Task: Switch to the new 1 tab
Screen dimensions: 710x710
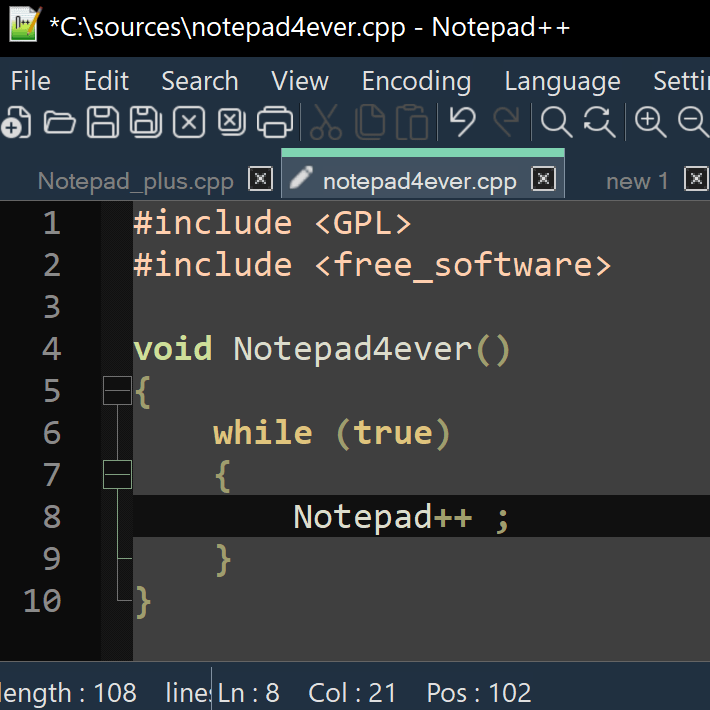Action: pos(637,182)
